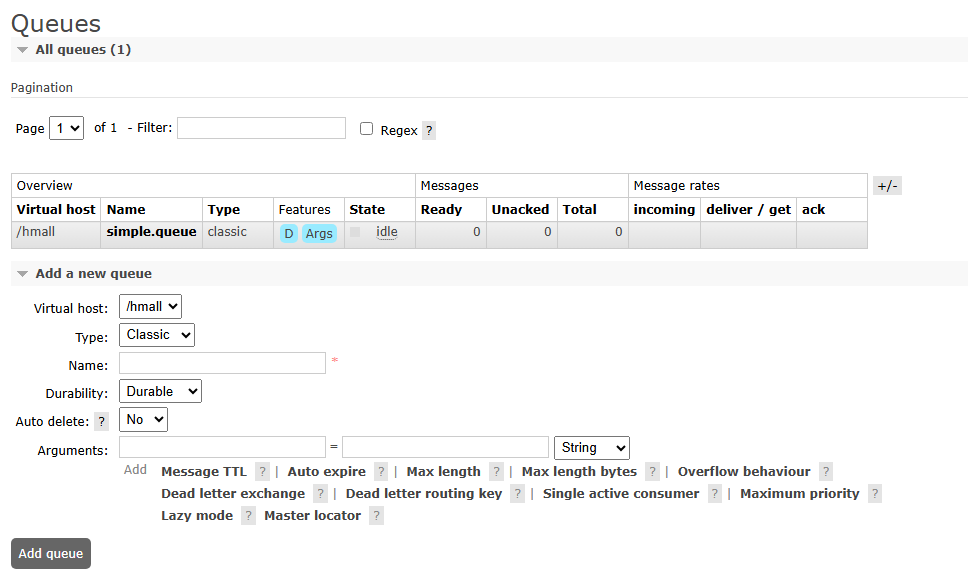Image resolution: width=968 pixels, height=578 pixels.
Task: Click the Arguments key input field
Action: point(222,447)
